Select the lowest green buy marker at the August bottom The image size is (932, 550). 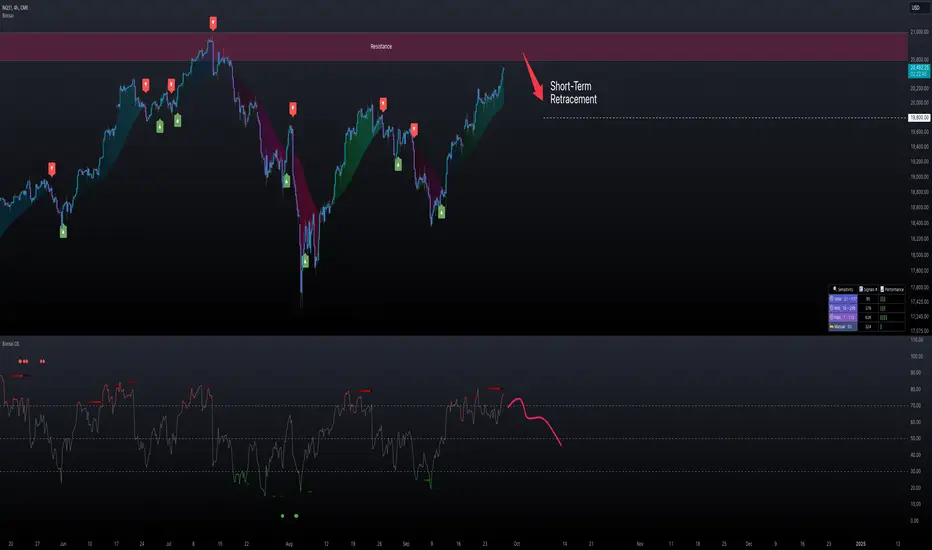tap(306, 260)
